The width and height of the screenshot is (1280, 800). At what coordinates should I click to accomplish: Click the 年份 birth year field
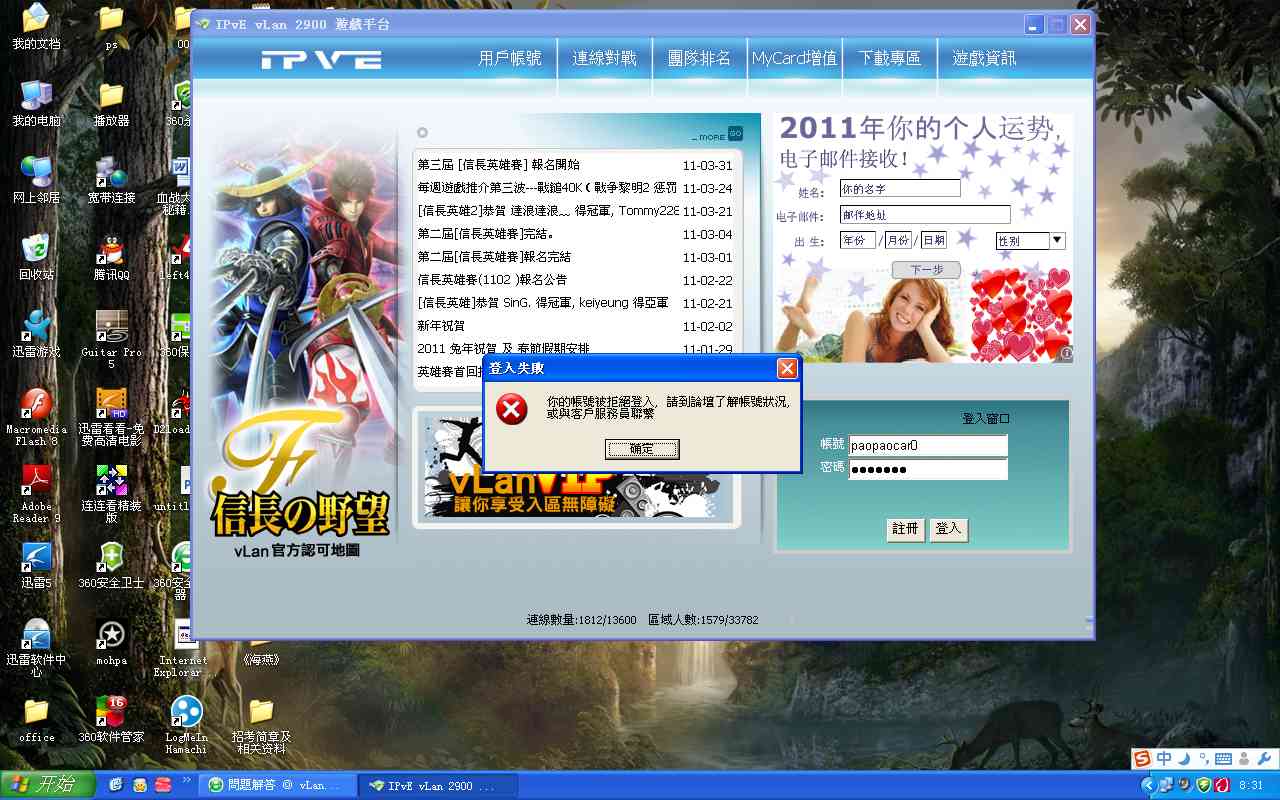pyautogui.click(x=858, y=240)
